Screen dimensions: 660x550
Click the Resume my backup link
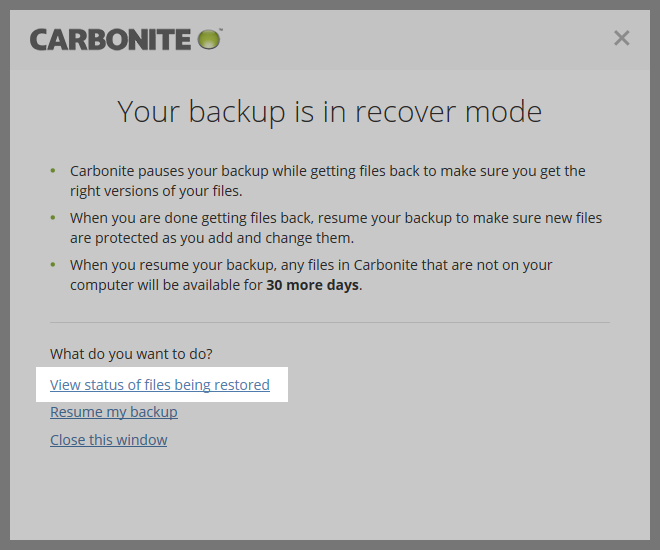click(x=114, y=412)
